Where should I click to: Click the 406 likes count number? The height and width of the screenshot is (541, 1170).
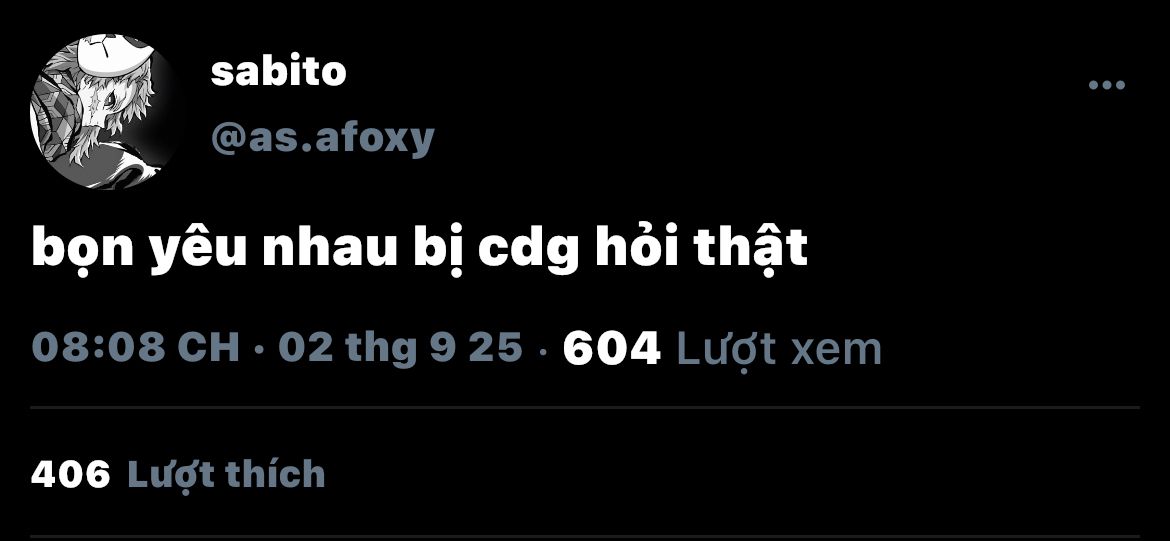pos(71,475)
